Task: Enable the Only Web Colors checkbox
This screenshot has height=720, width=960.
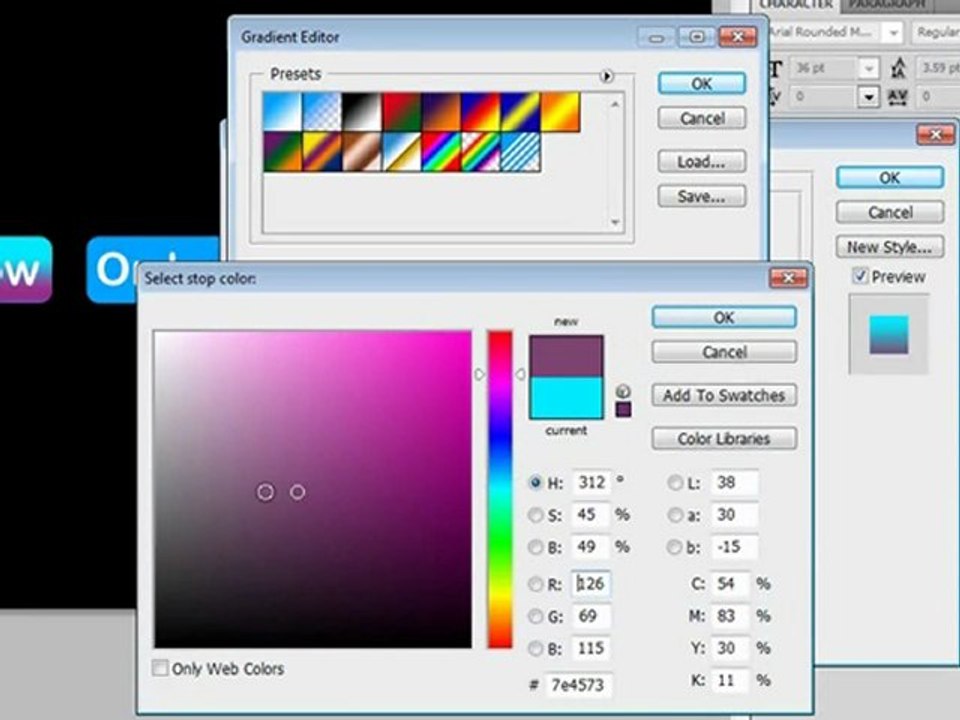Action: 160,668
